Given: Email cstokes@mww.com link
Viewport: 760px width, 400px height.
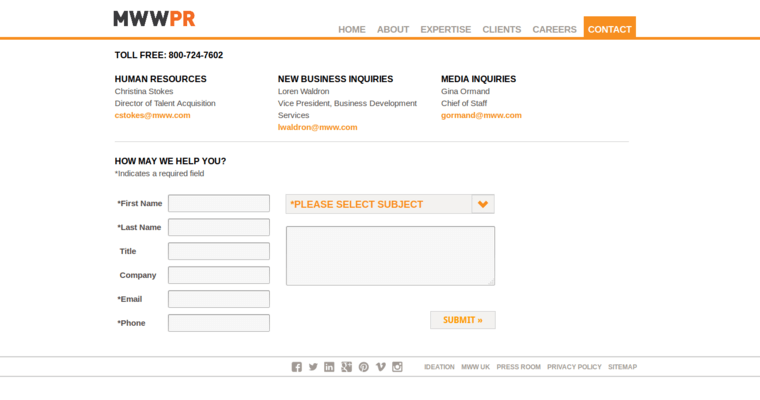Looking at the screenshot, I should coord(153,115).
